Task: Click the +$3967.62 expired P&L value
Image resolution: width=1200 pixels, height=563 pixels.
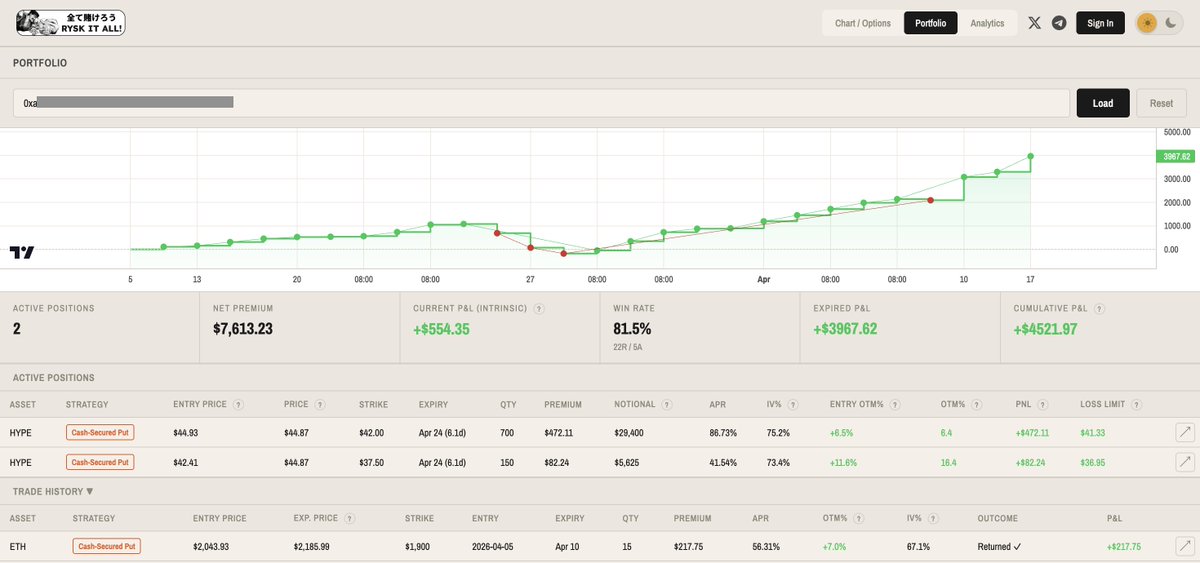Action: tap(845, 328)
